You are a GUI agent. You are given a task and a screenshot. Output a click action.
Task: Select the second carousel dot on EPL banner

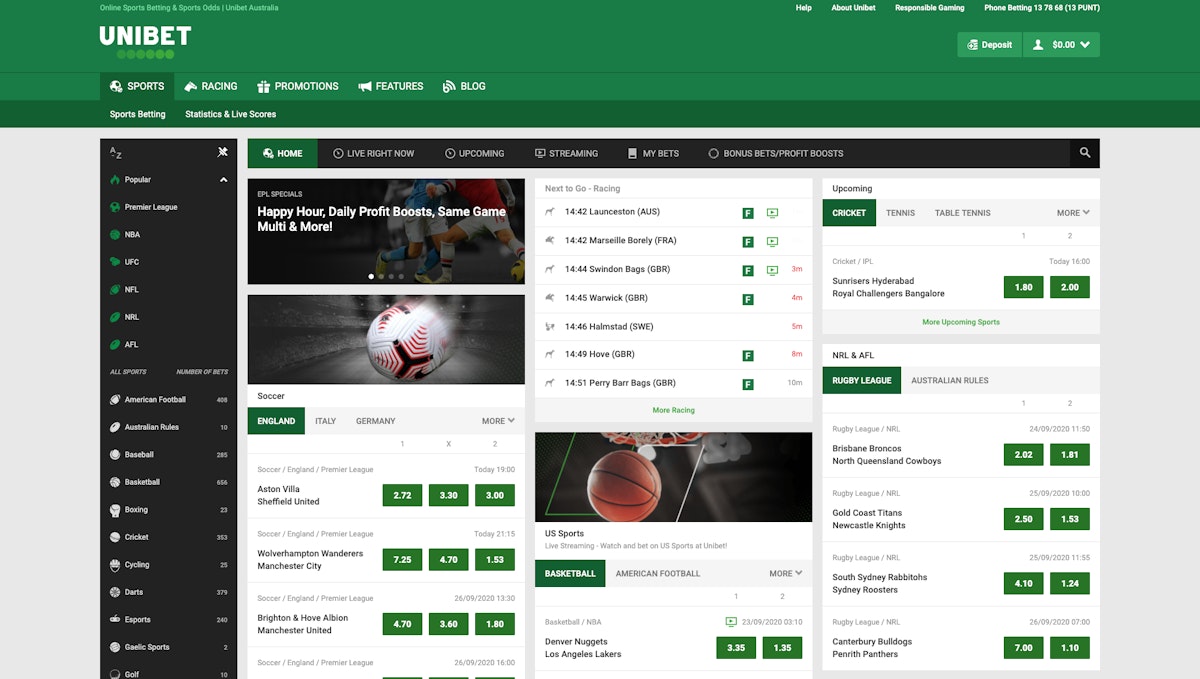(x=381, y=276)
